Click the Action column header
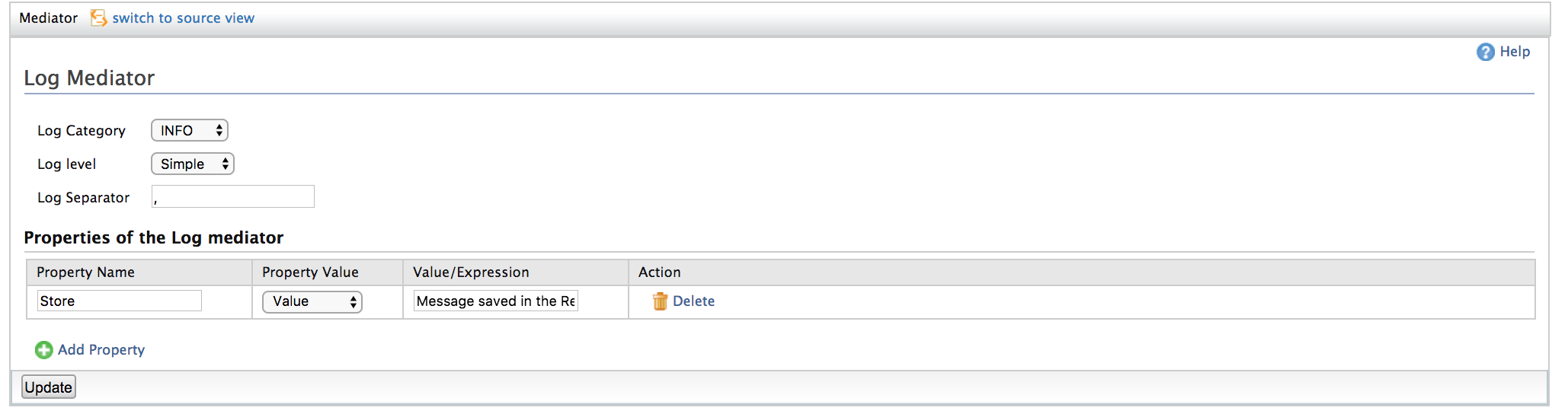Image resolution: width=1568 pixels, height=414 pixels. click(660, 272)
